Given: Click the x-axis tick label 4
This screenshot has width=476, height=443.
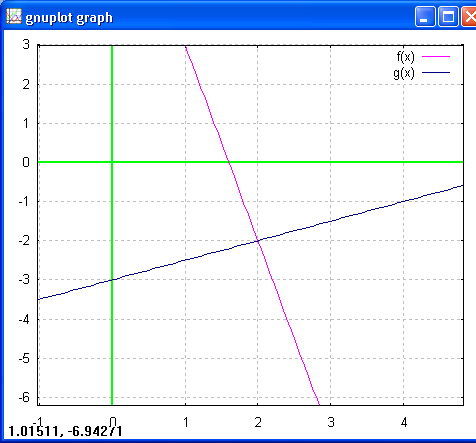Looking at the screenshot, I should pos(404,422).
